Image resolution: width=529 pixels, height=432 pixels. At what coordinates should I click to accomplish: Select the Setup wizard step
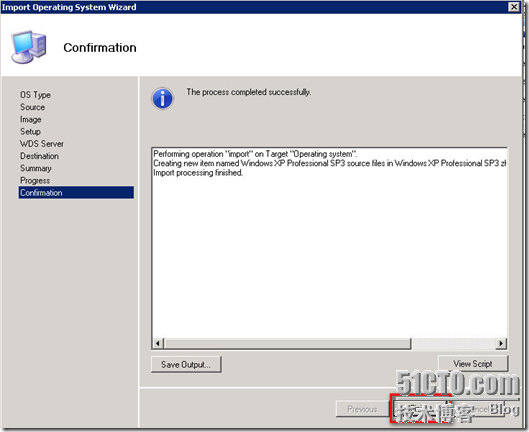tap(30, 132)
